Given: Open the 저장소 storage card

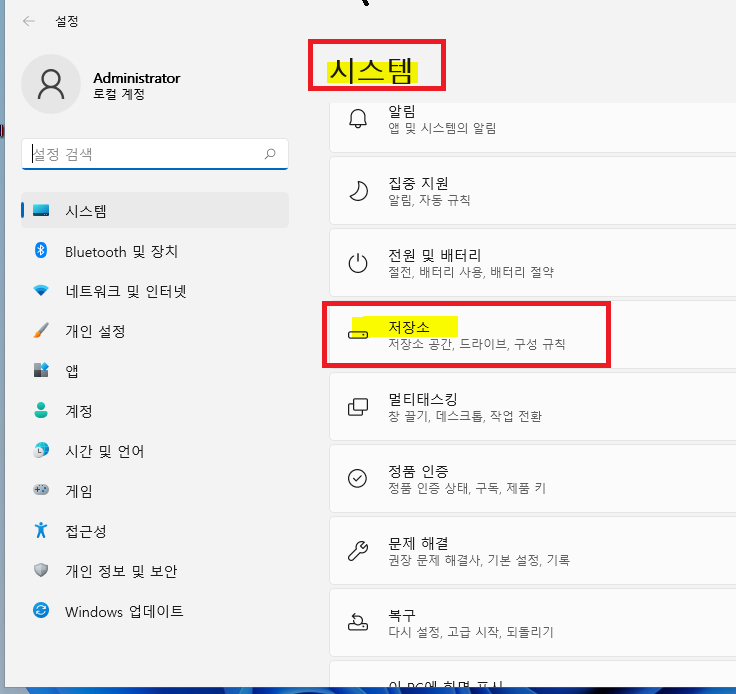Looking at the screenshot, I should pyautogui.click(x=533, y=335).
